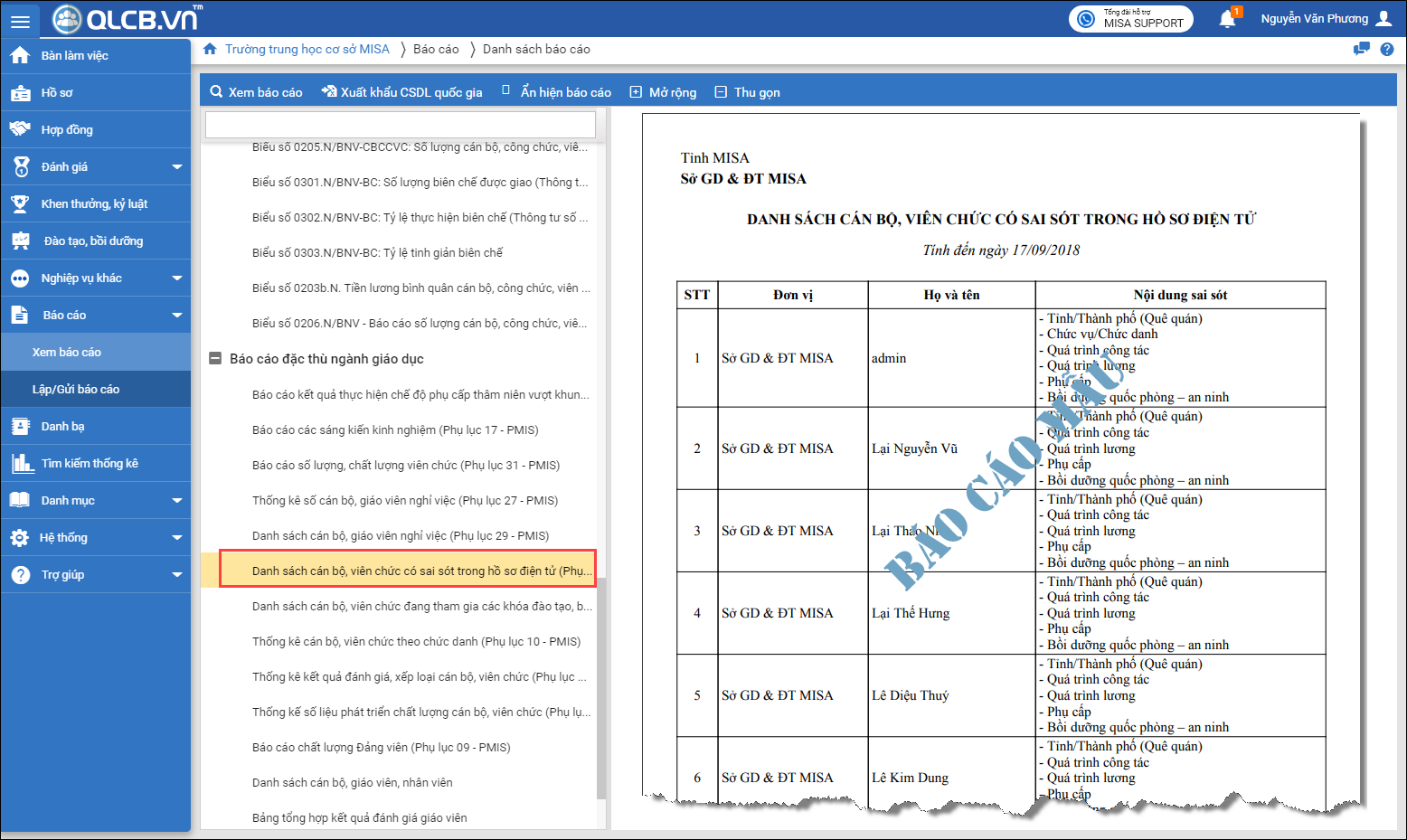The height and width of the screenshot is (840, 1407).
Task: Click the report search input field
Action: click(x=400, y=125)
